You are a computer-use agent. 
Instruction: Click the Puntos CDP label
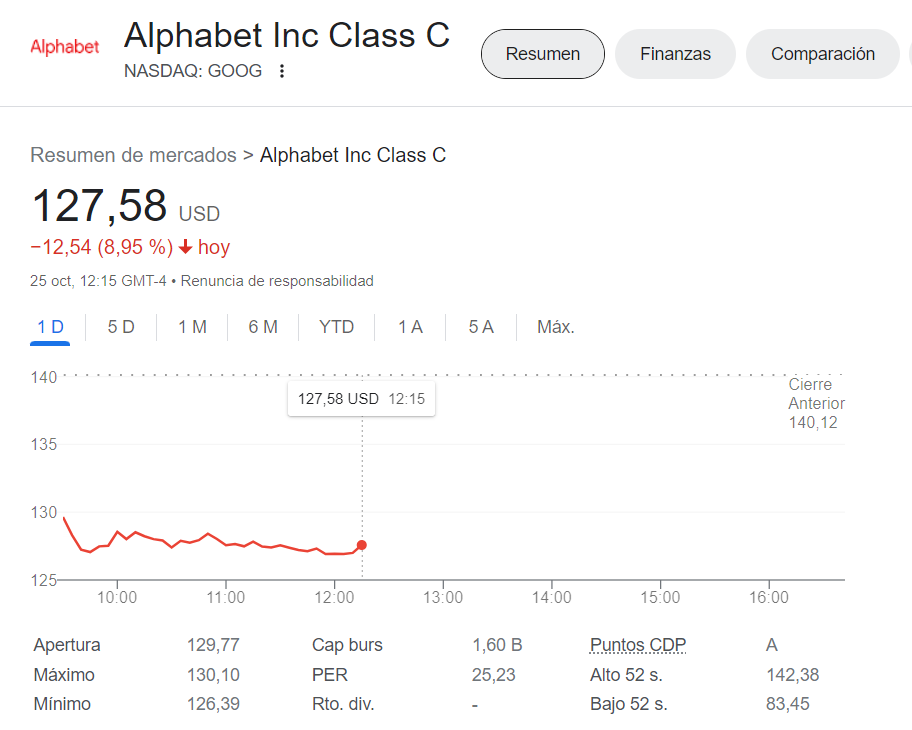(x=638, y=645)
